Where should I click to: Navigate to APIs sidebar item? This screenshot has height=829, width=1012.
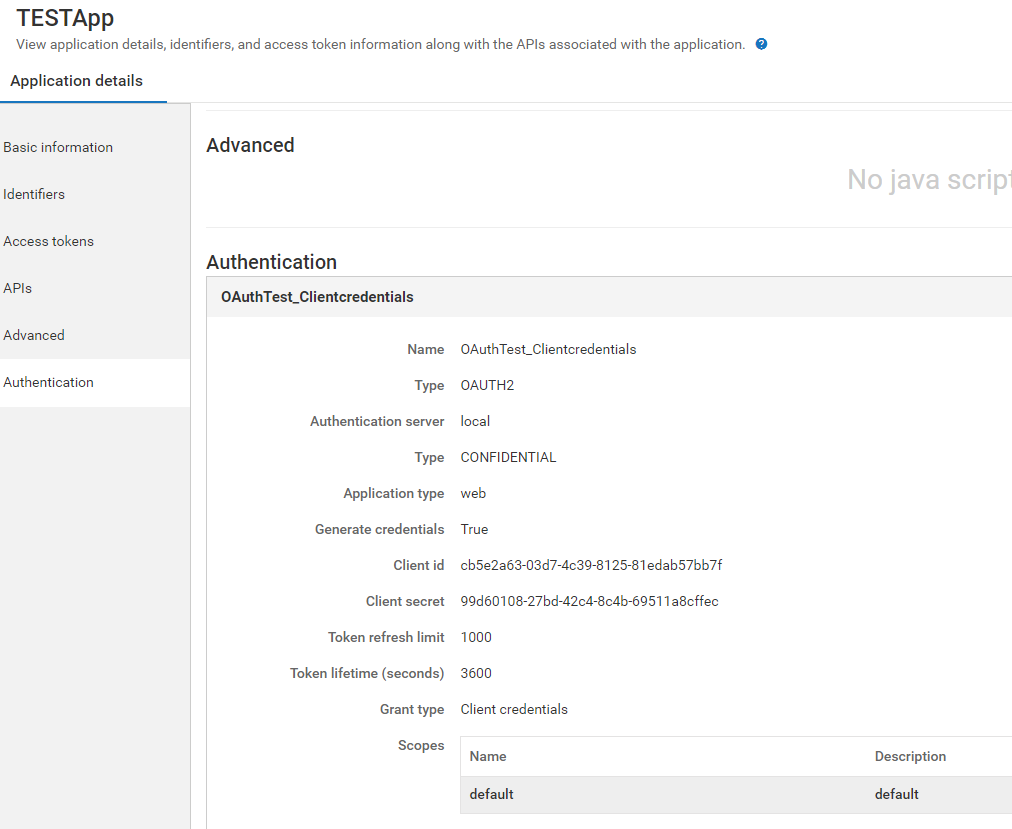click(x=18, y=288)
